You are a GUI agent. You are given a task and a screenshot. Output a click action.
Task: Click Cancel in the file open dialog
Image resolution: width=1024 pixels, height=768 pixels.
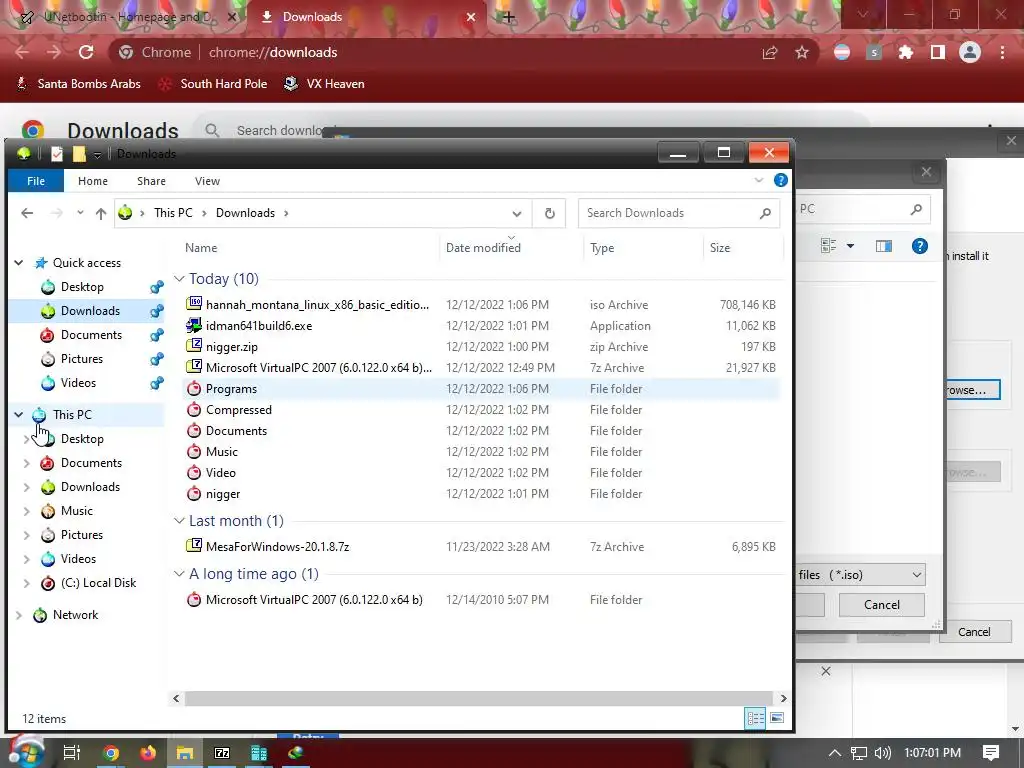coord(882,605)
